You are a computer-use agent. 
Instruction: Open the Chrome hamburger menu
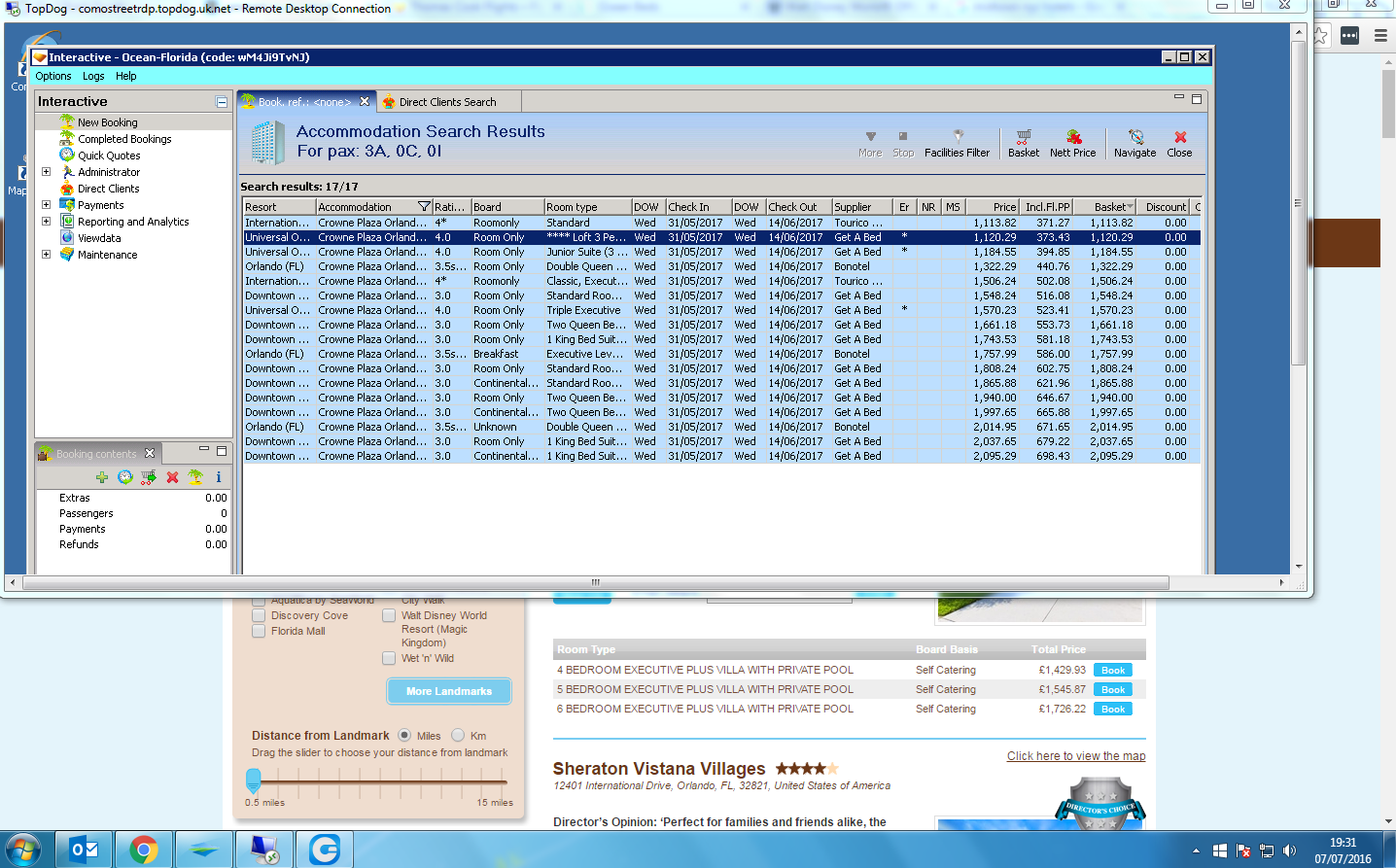pyautogui.click(x=1380, y=36)
